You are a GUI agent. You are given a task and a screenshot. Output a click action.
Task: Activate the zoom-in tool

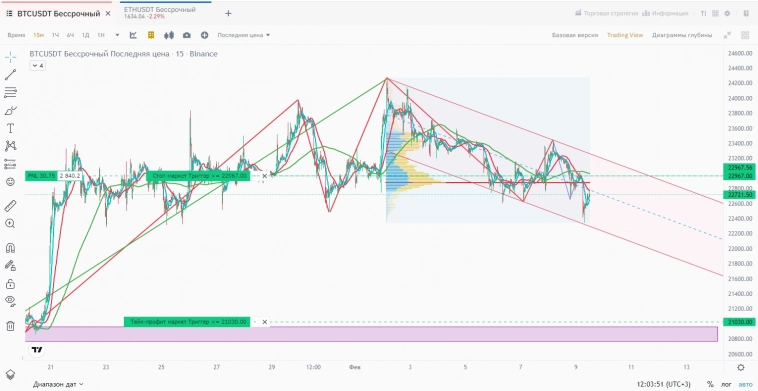10,223
